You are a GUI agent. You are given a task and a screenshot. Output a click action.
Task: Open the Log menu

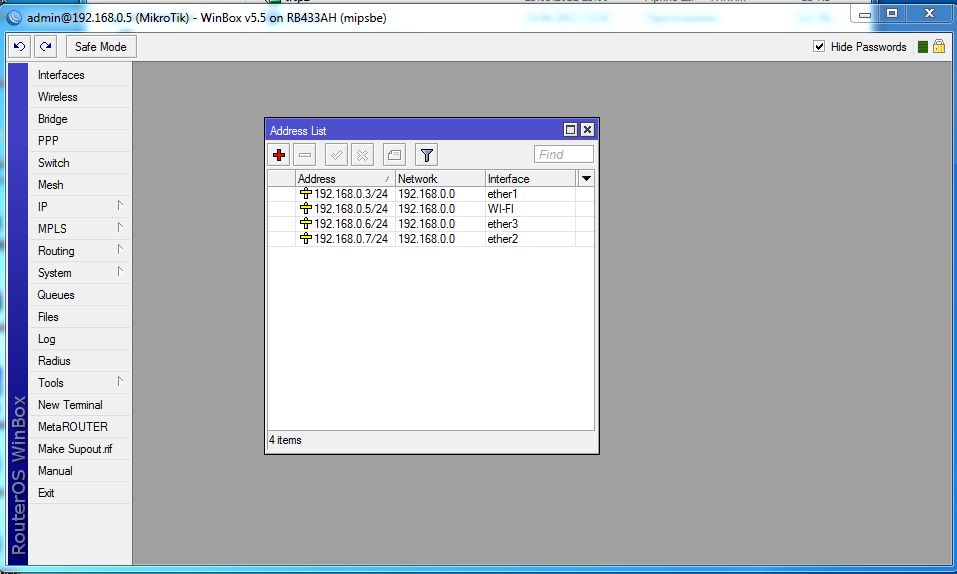tap(80, 338)
